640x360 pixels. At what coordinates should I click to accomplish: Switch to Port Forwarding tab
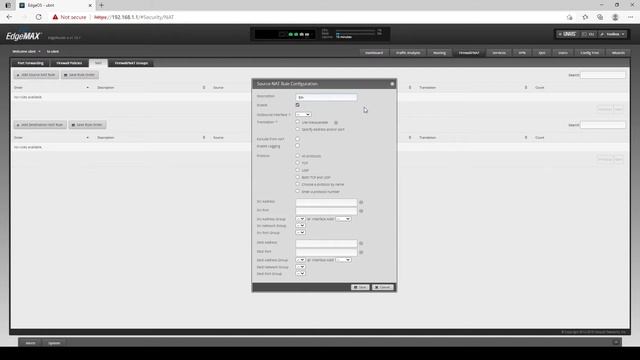point(31,63)
